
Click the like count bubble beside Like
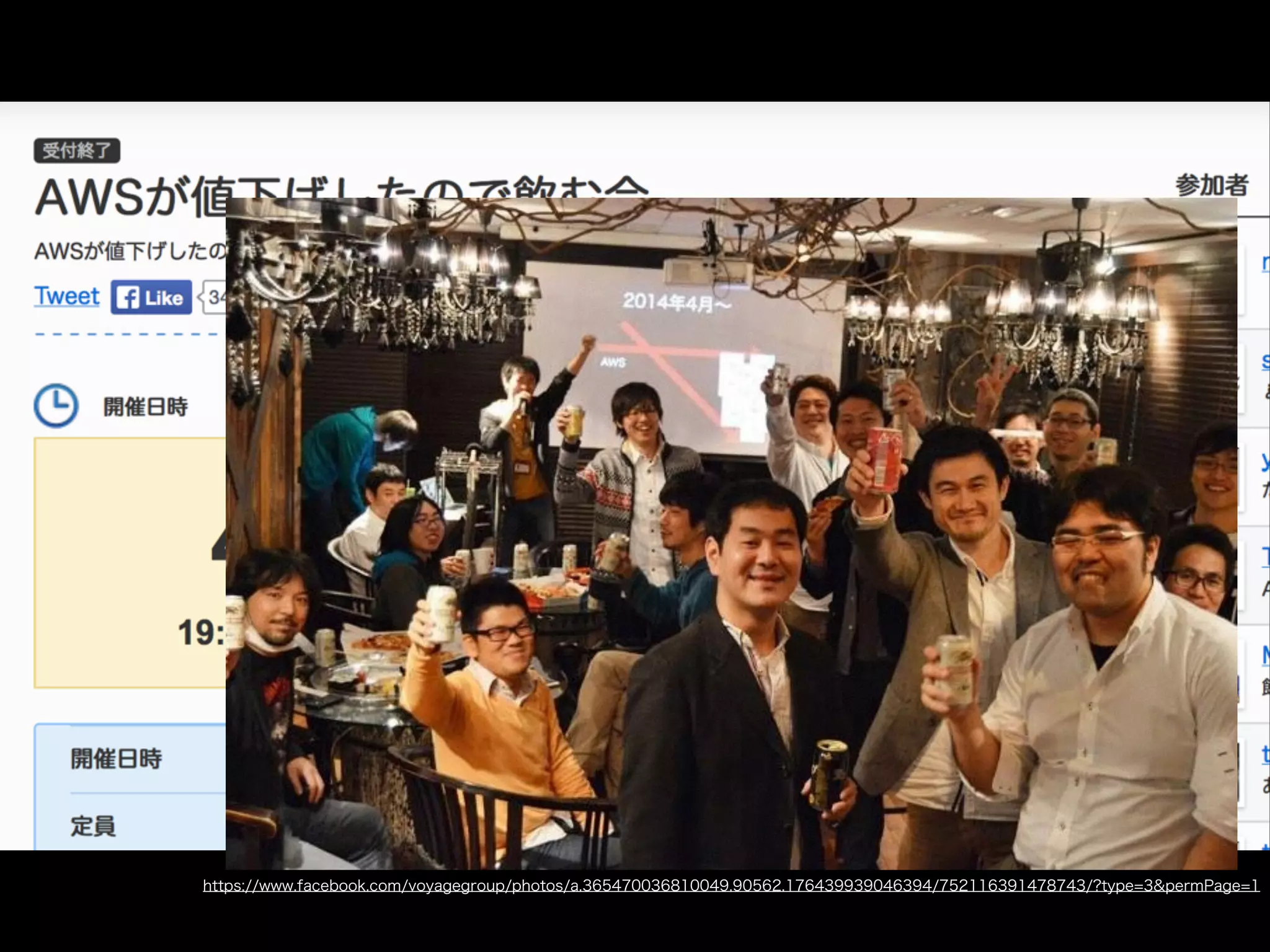[x=215, y=297]
